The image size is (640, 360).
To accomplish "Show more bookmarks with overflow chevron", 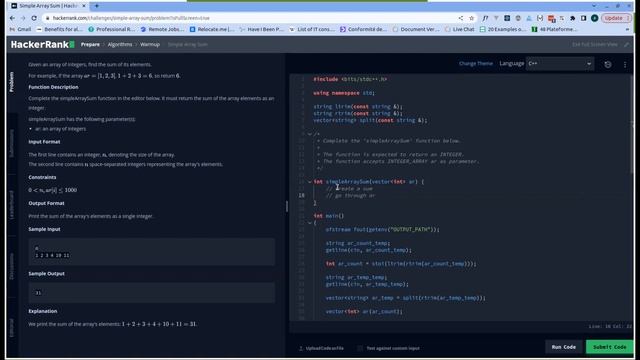I will [x=627, y=29].
